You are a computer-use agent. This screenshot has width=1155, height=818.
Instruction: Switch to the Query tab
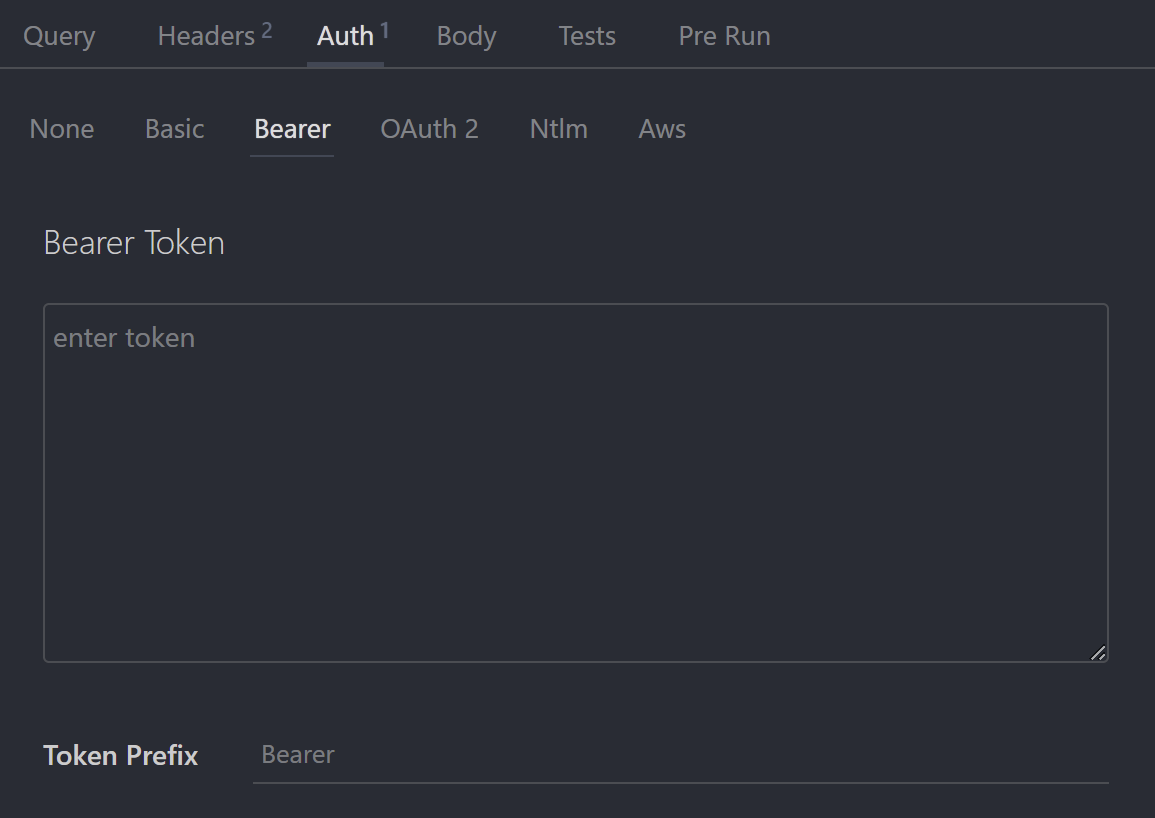click(x=59, y=36)
